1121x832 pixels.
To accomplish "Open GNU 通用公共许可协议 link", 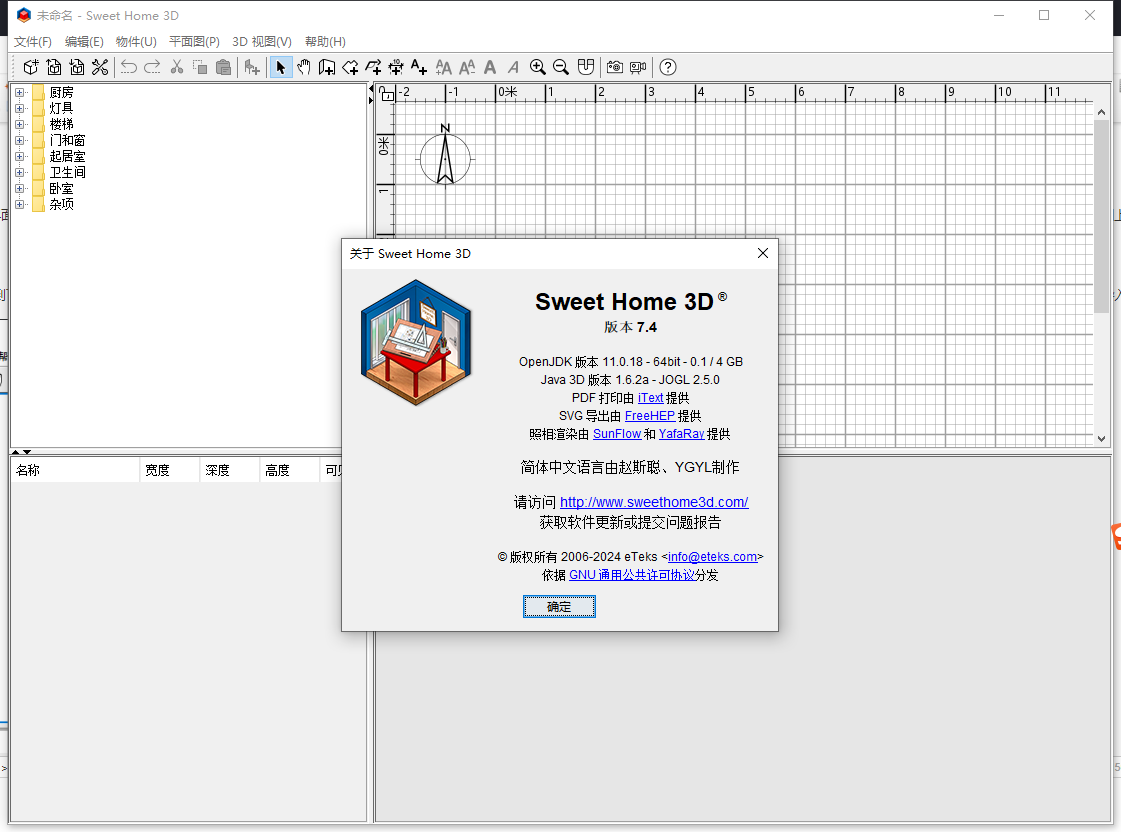I will (632, 575).
